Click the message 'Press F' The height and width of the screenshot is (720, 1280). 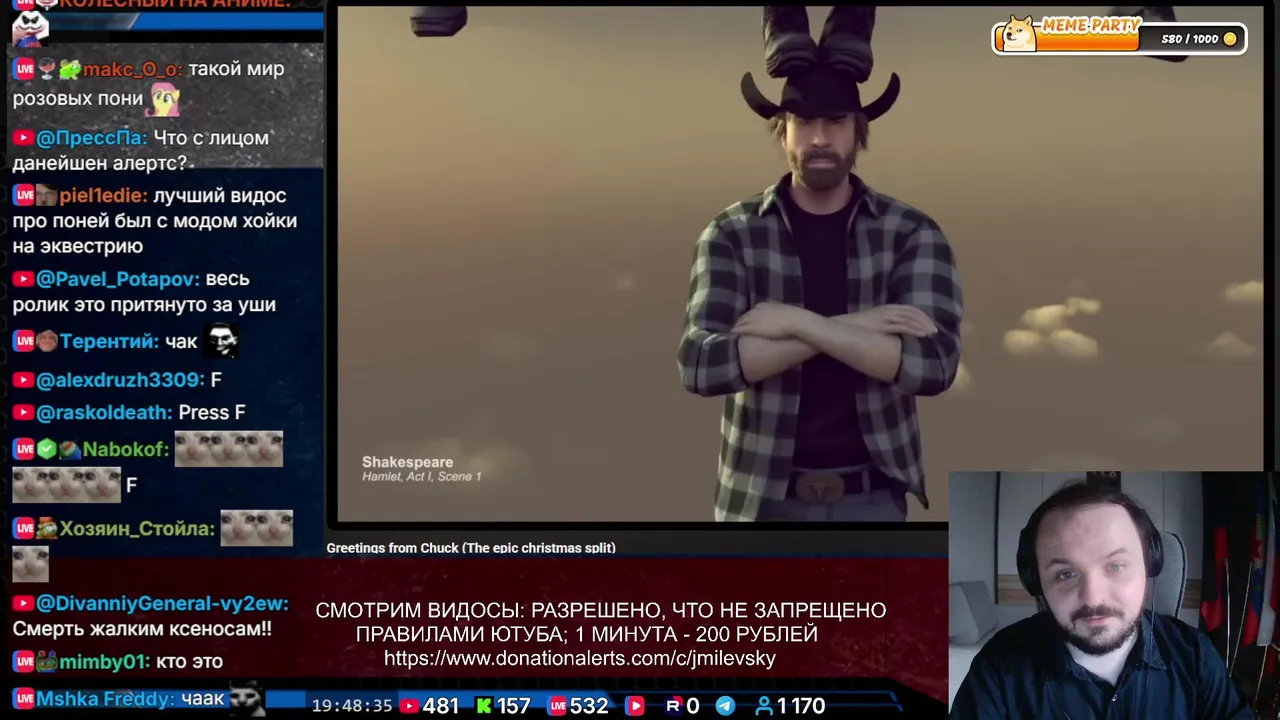pyautogui.click(x=212, y=412)
